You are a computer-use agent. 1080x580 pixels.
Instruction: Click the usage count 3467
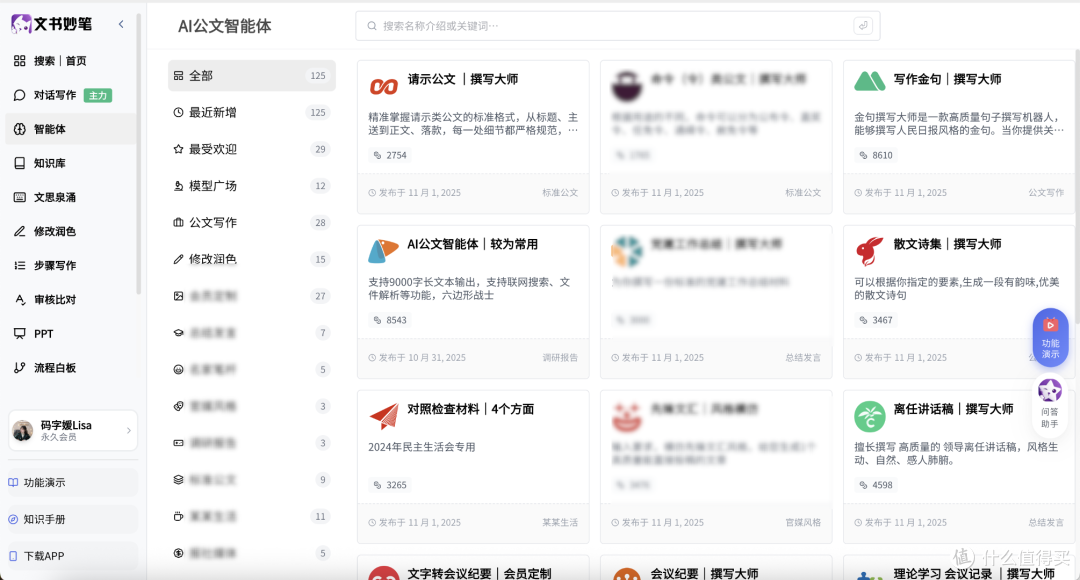click(x=875, y=320)
